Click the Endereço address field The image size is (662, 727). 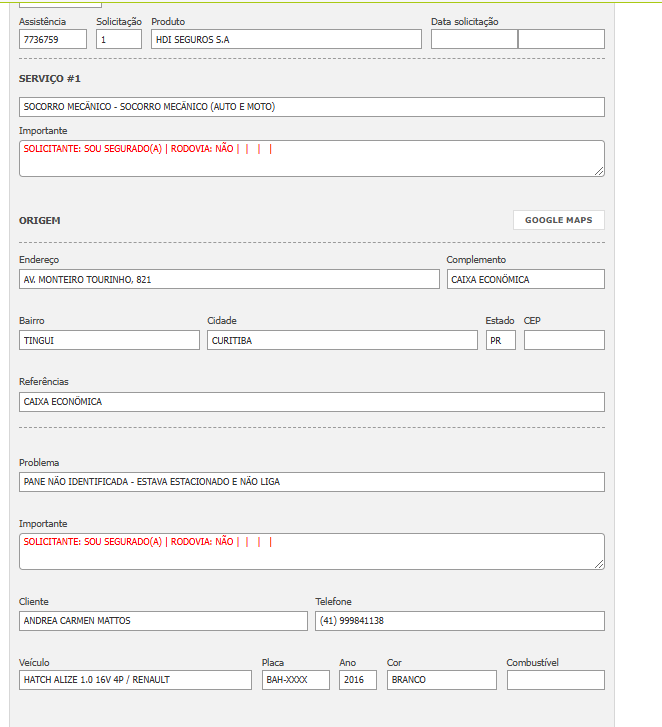[229, 280]
